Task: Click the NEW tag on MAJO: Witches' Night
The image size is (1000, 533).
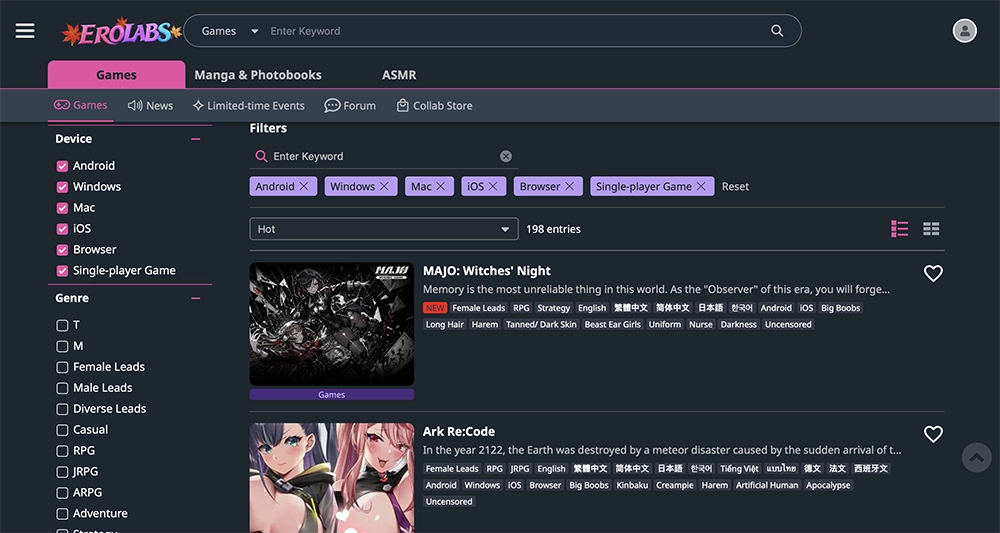Action: click(435, 308)
